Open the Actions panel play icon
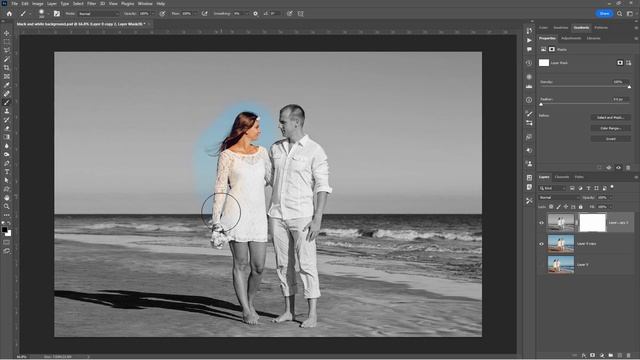This screenshot has width=640, height=360. pos(529,40)
